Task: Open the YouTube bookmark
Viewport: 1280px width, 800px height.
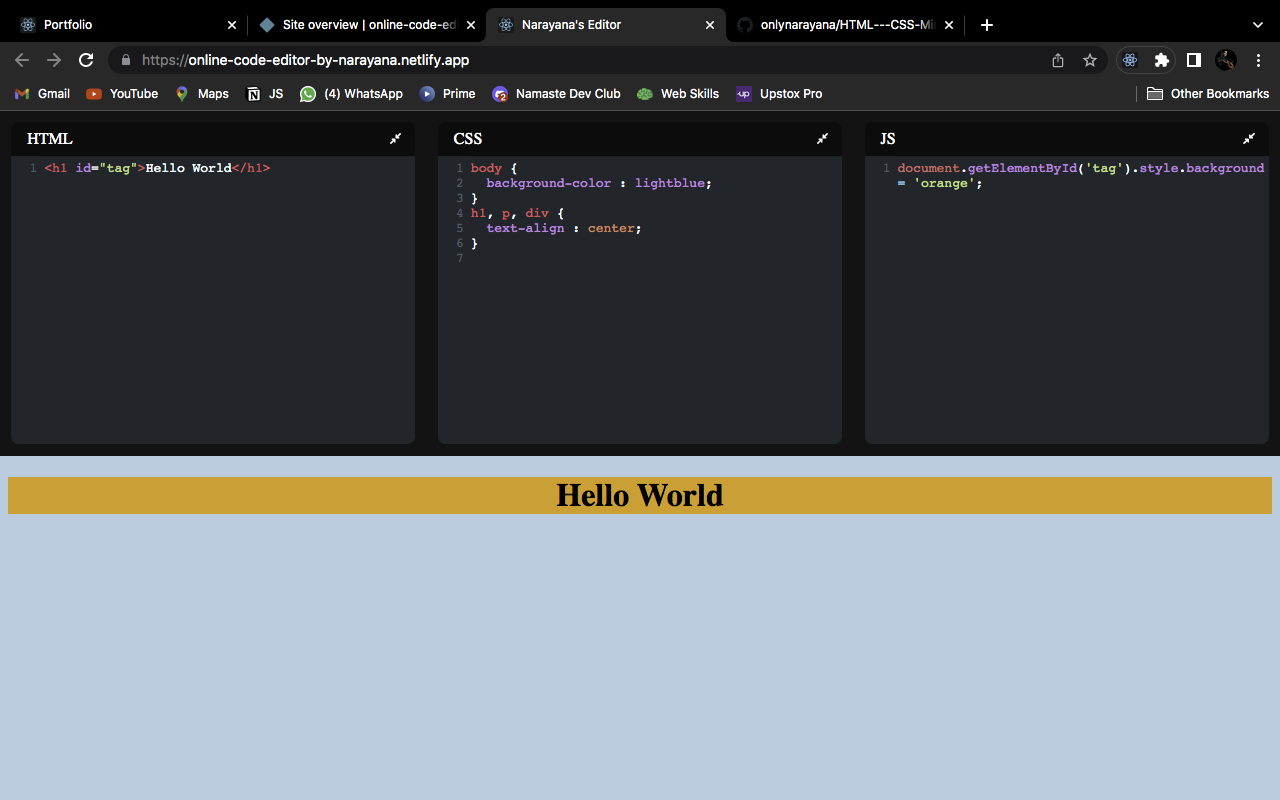Action: coord(122,94)
